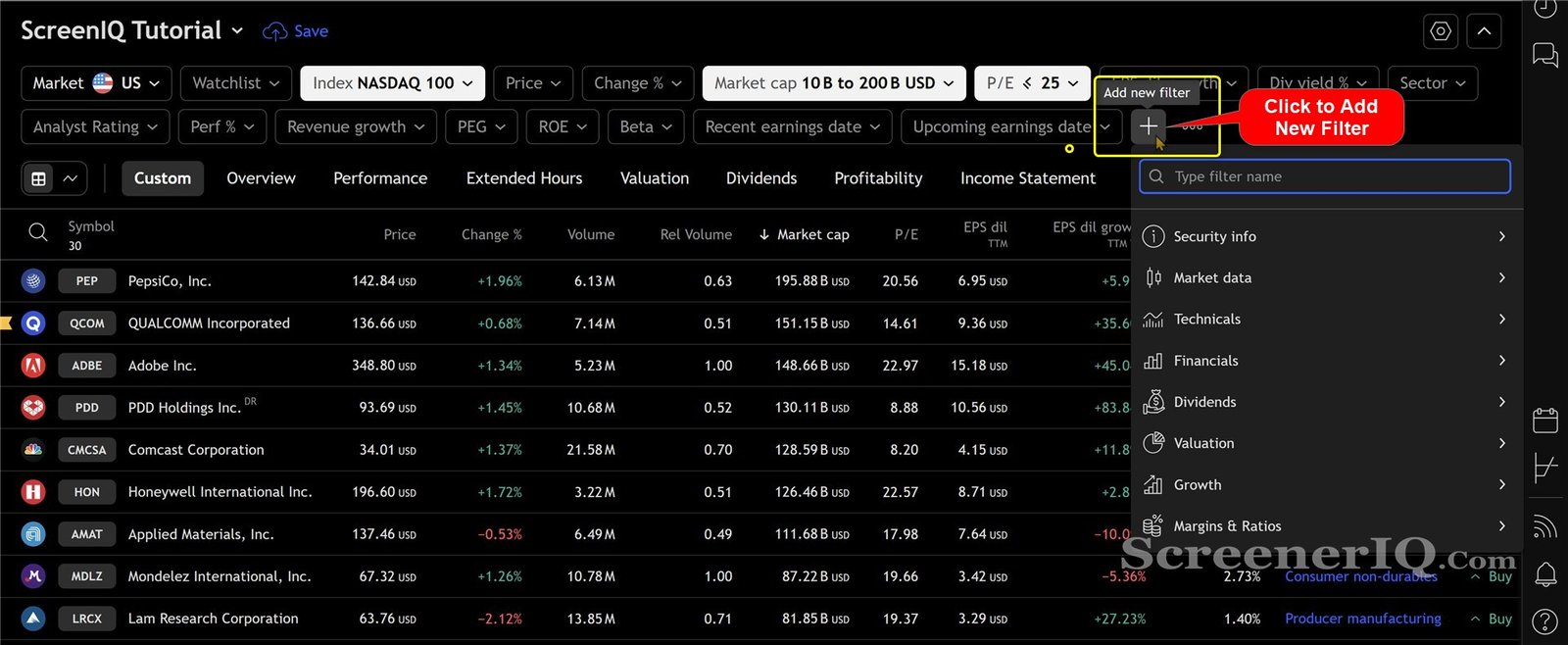Open help question mark icon

(x=1545, y=621)
